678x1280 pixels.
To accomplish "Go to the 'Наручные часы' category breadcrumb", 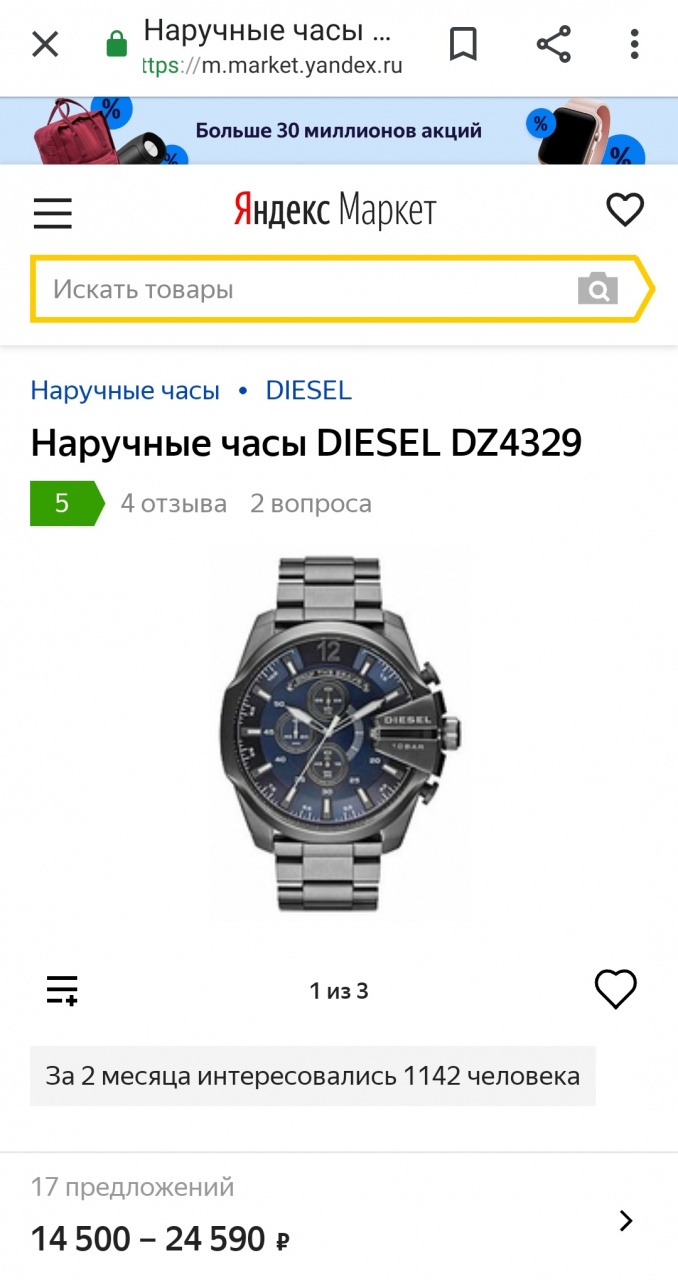I will (x=125, y=390).
